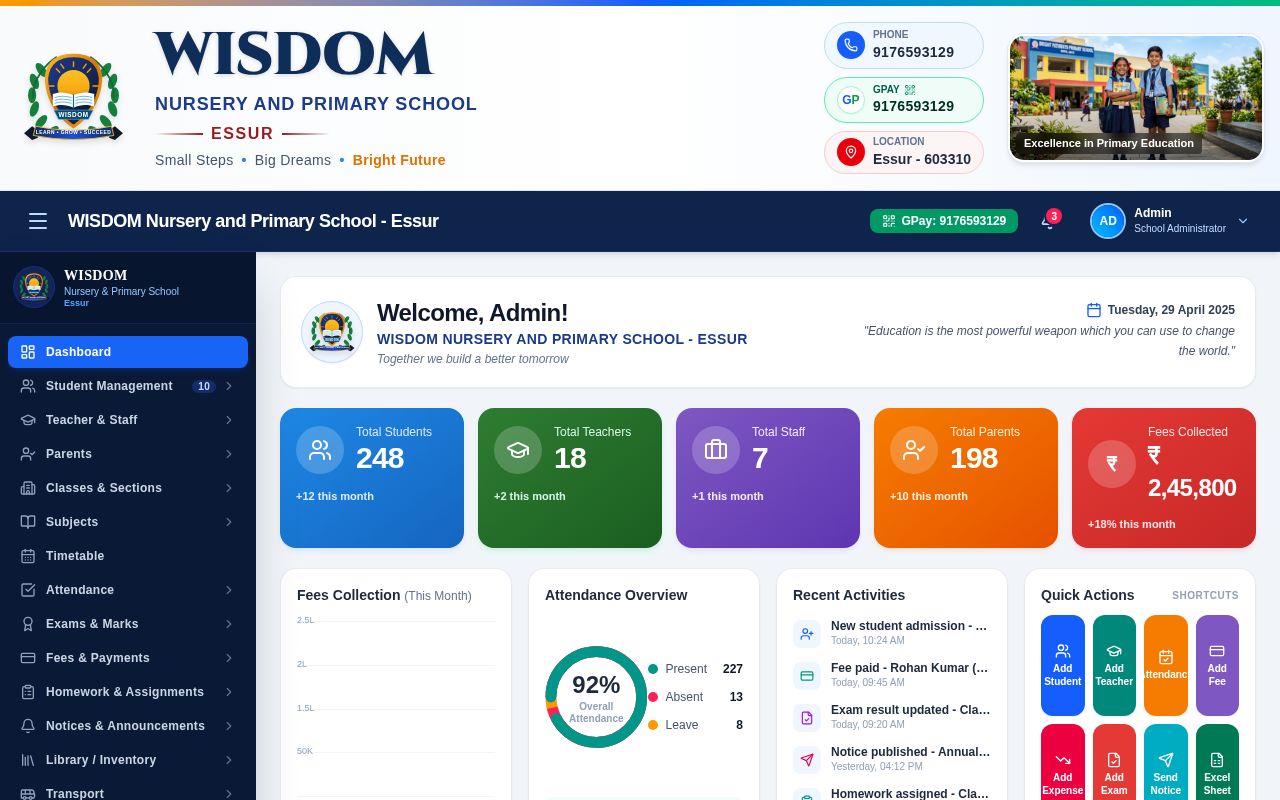1280x800 pixels.
Task: Click the 92% attendance donut chart
Action: tap(596, 697)
